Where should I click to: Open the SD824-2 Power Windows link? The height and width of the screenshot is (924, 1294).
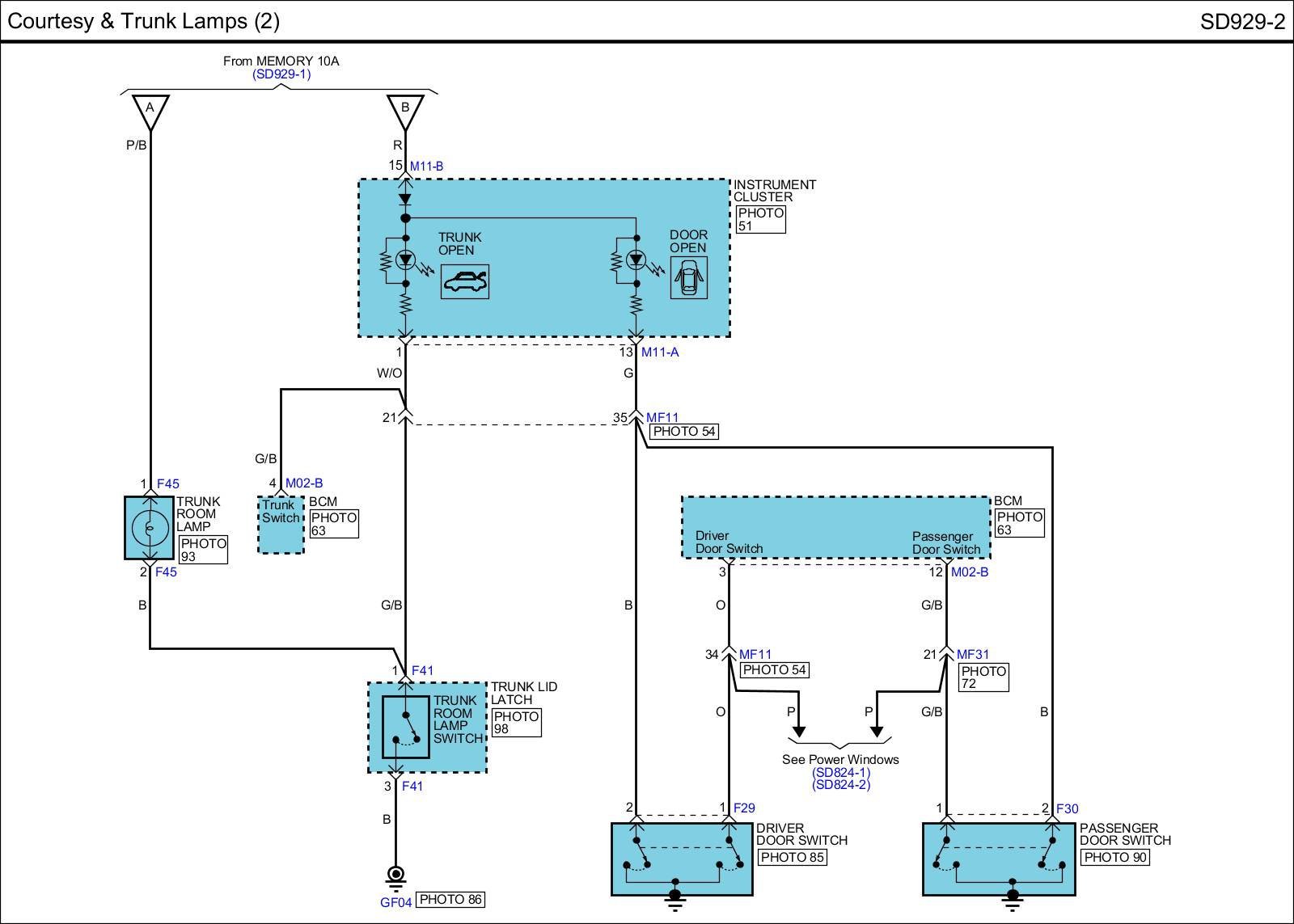(x=841, y=784)
